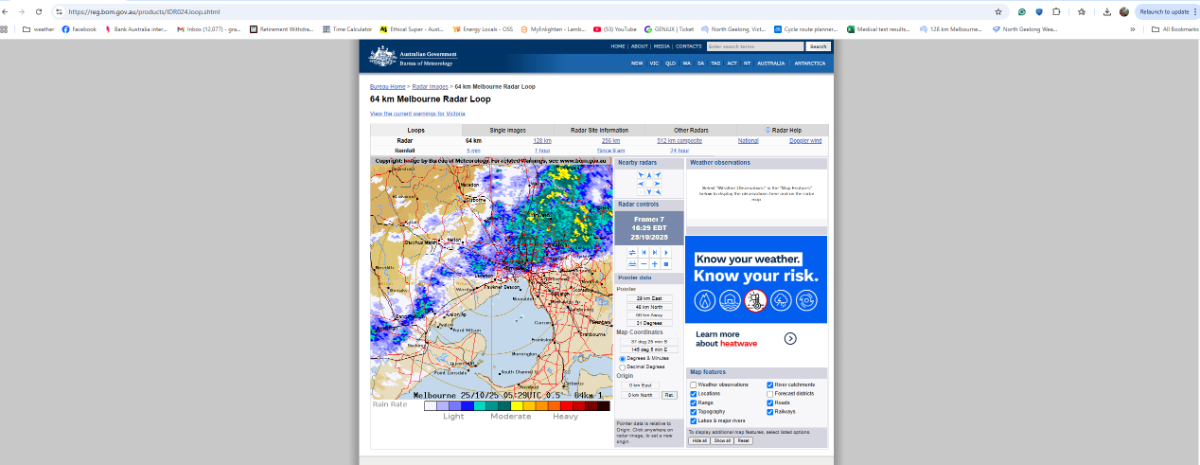Bookmark this page with the star icon
Image resolution: width=1200 pixels, height=465 pixels.
(x=998, y=12)
